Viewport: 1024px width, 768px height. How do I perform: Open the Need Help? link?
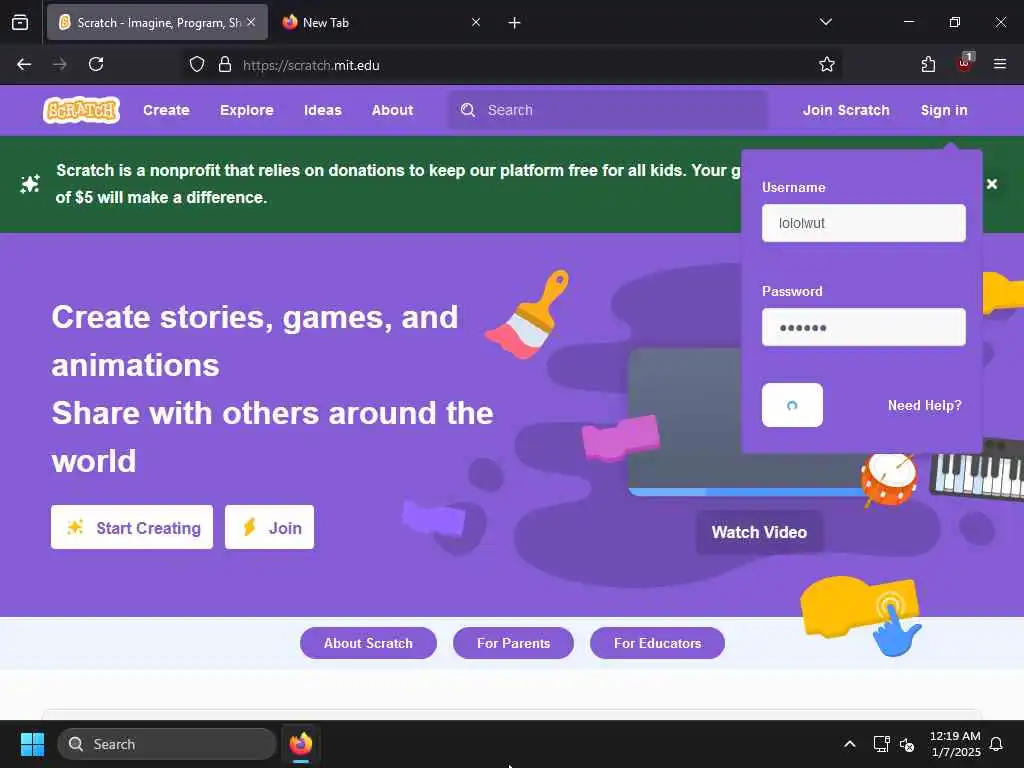coord(925,406)
